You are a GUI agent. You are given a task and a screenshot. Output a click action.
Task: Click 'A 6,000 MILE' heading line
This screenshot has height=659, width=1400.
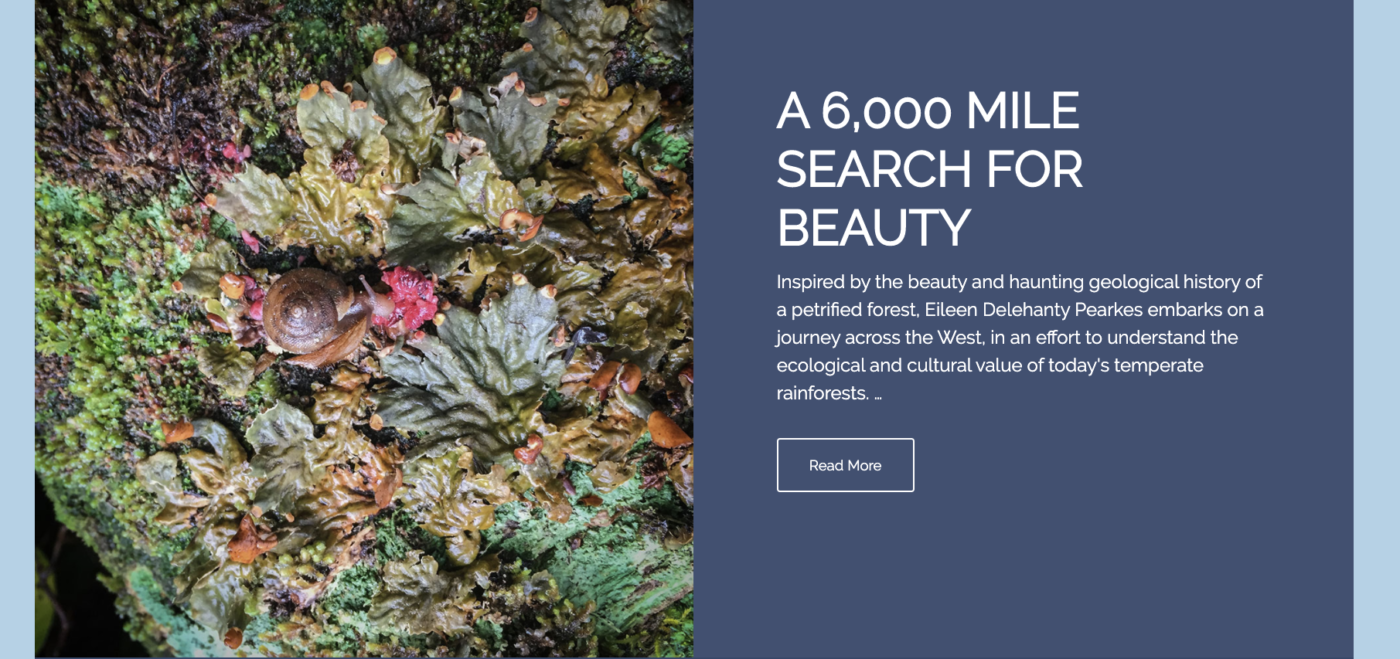[x=928, y=111]
